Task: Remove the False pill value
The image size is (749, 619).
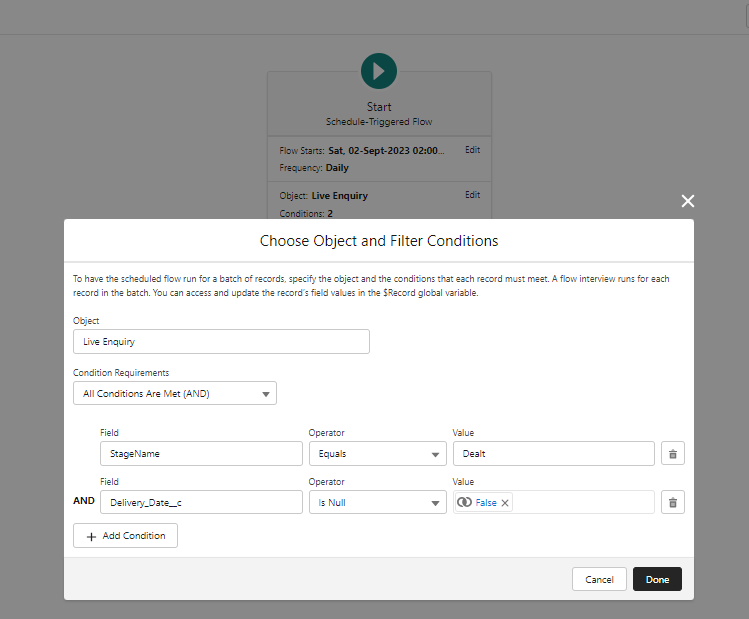Action: (x=505, y=503)
